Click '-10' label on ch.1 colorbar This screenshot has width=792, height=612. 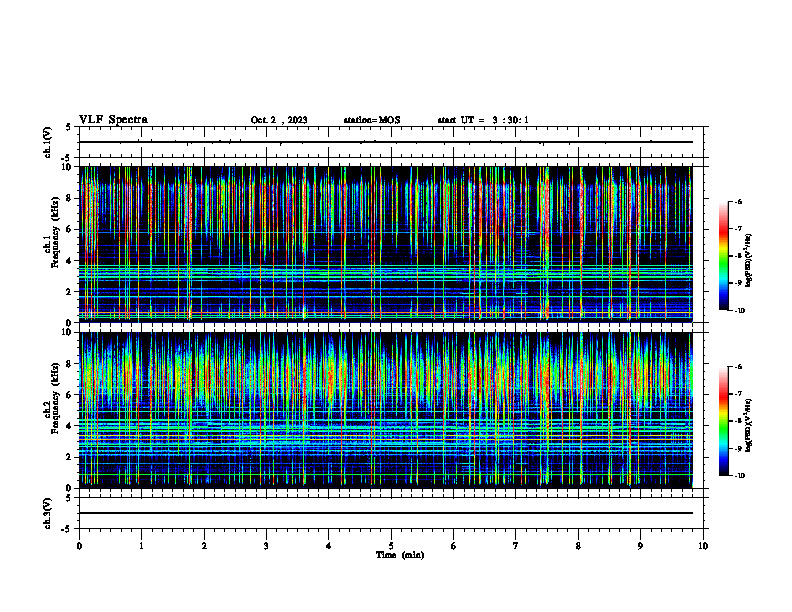pos(740,311)
